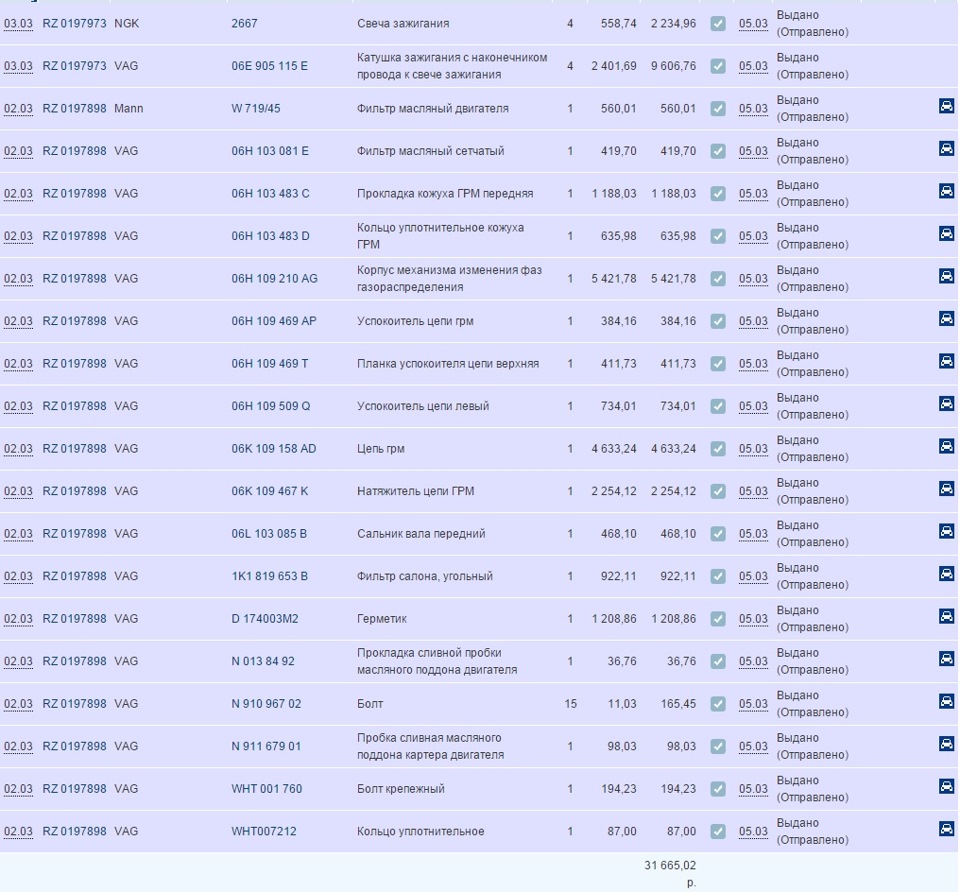Open part number 06H 109 210 AG
This screenshot has height=892, width=960.
(274, 279)
